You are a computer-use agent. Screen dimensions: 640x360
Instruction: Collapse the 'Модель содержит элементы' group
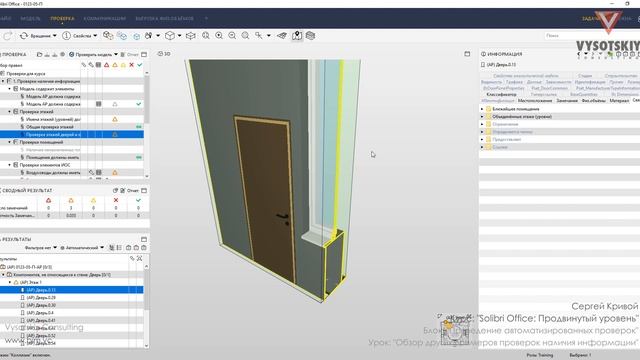click(x=10, y=89)
